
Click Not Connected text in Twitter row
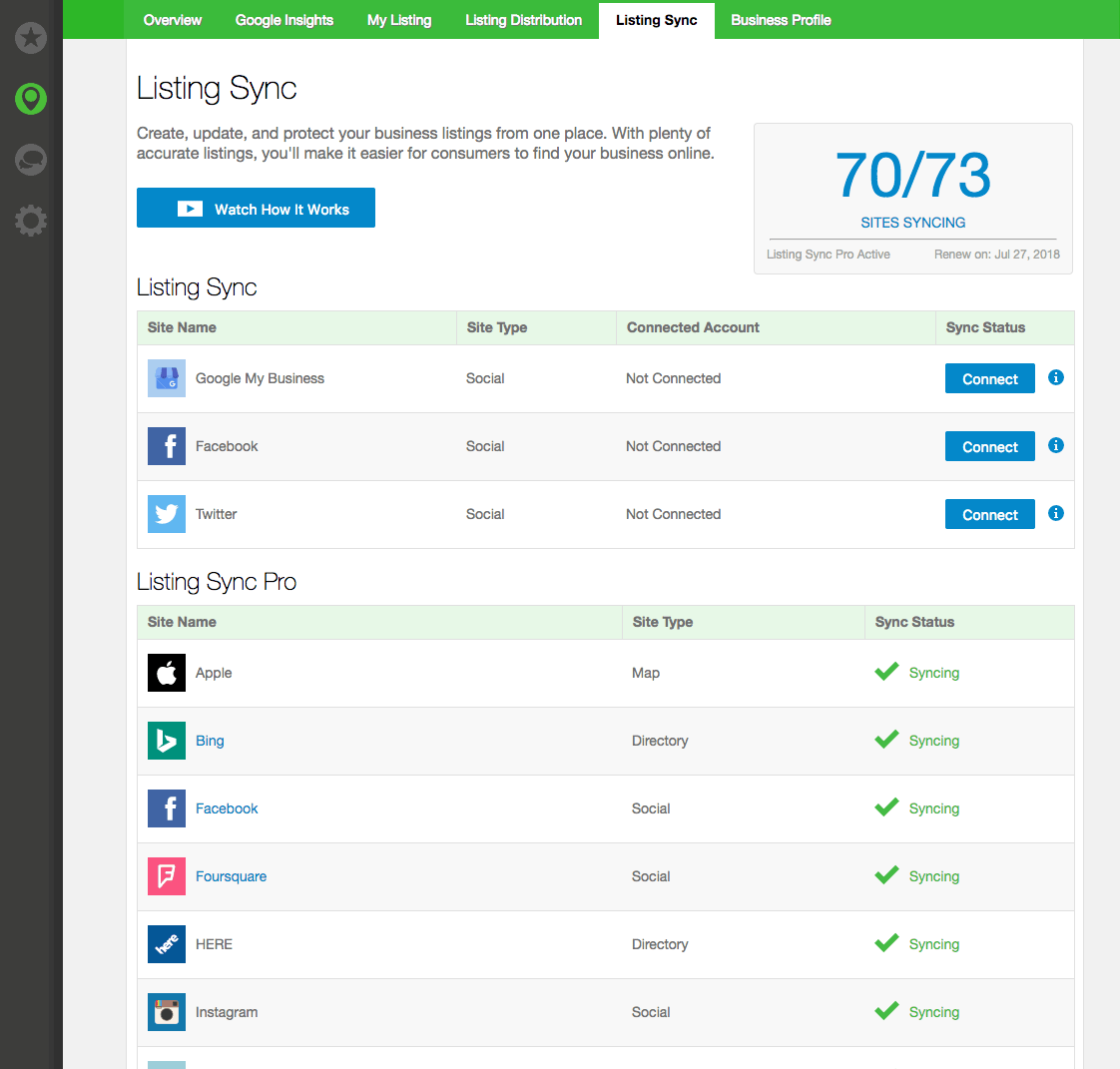pyautogui.click(x=673, y=514)
